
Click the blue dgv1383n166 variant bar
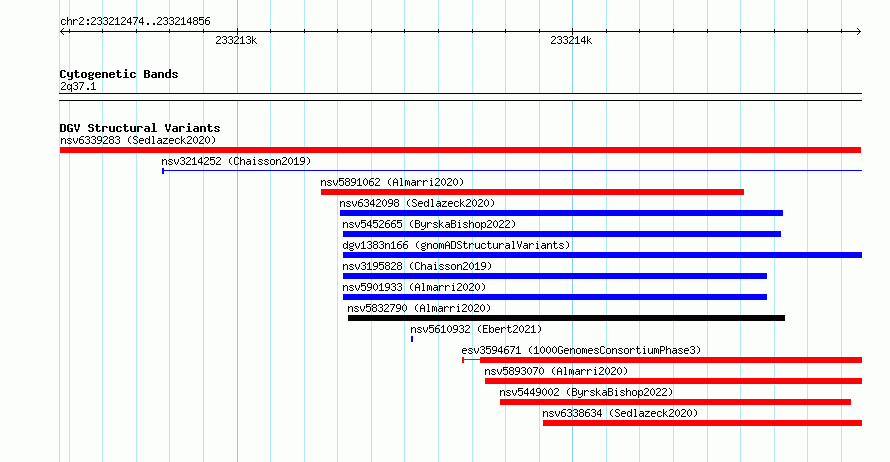coord(602,255)
